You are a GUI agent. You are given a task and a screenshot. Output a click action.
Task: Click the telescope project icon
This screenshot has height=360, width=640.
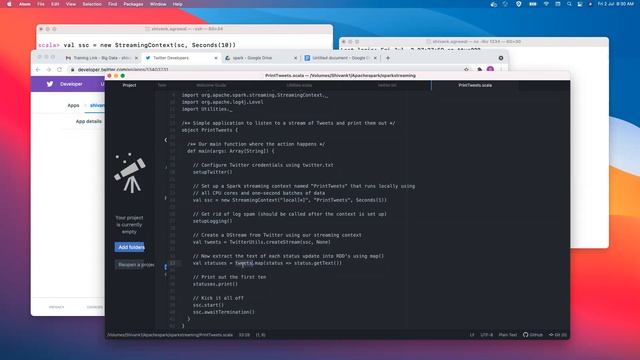[130, 173]
